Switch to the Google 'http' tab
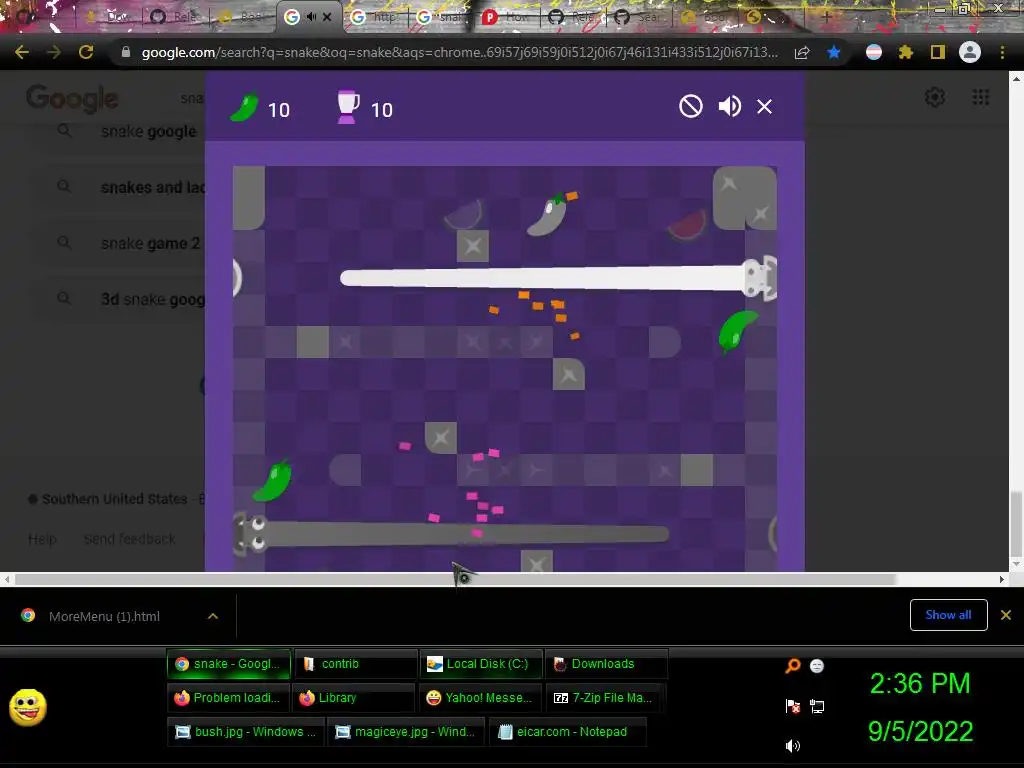 coord(376,17)
